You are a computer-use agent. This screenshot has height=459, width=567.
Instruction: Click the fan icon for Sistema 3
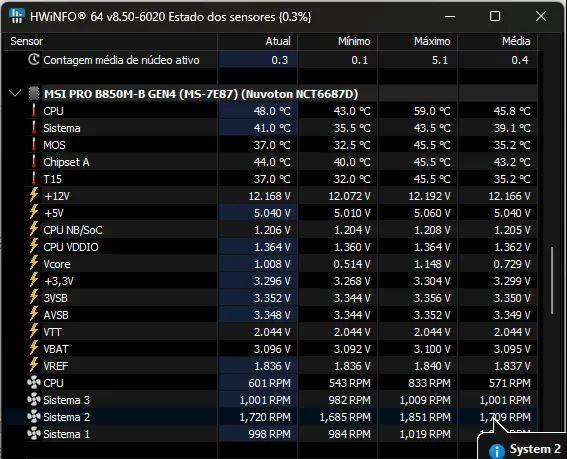[x=34, y=400]
